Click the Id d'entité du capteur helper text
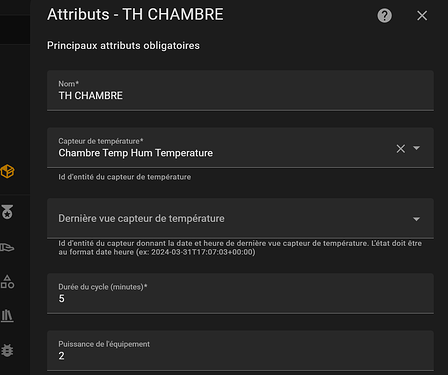Screen dimensions: 448x375 click(125, 177)
